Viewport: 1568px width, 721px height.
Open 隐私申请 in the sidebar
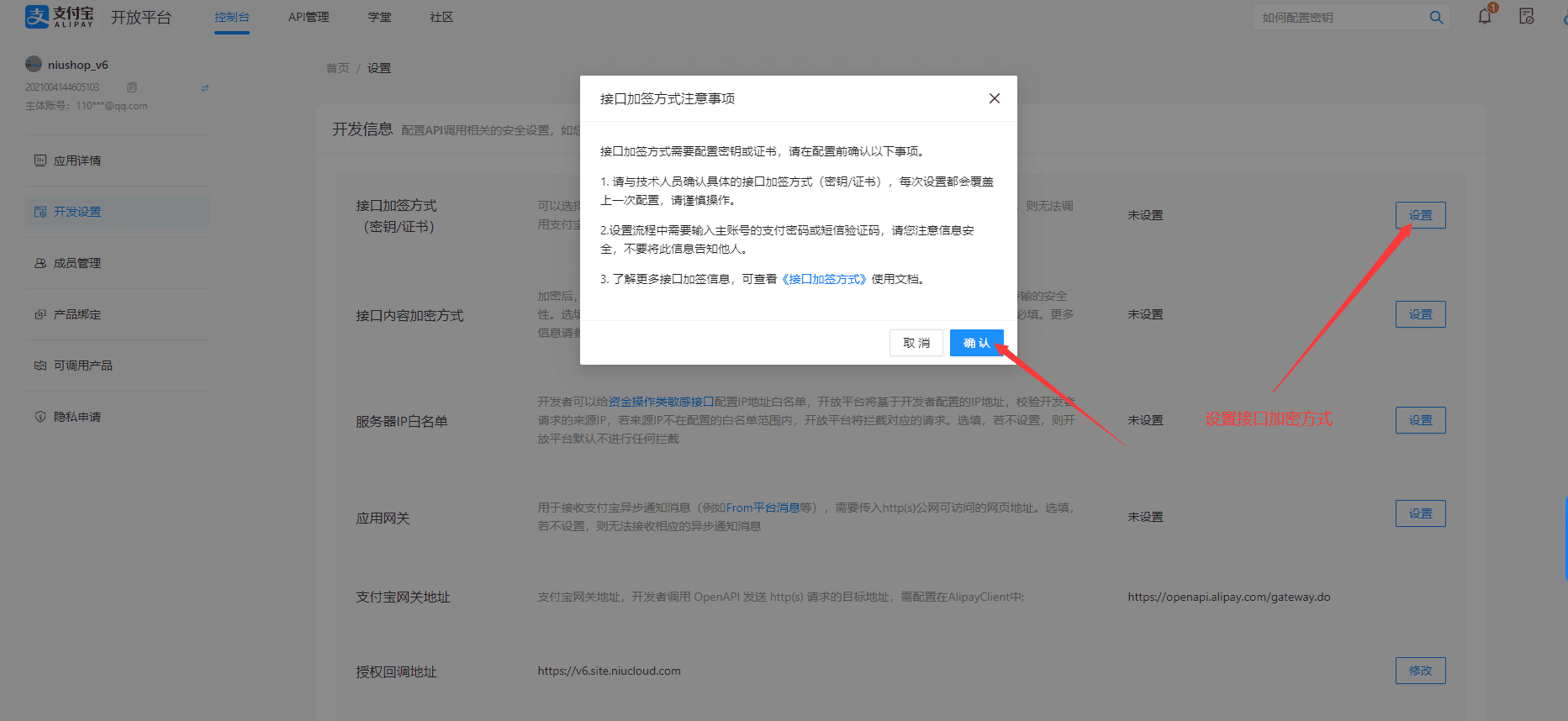pyautogui.click(x=77, y=417)
